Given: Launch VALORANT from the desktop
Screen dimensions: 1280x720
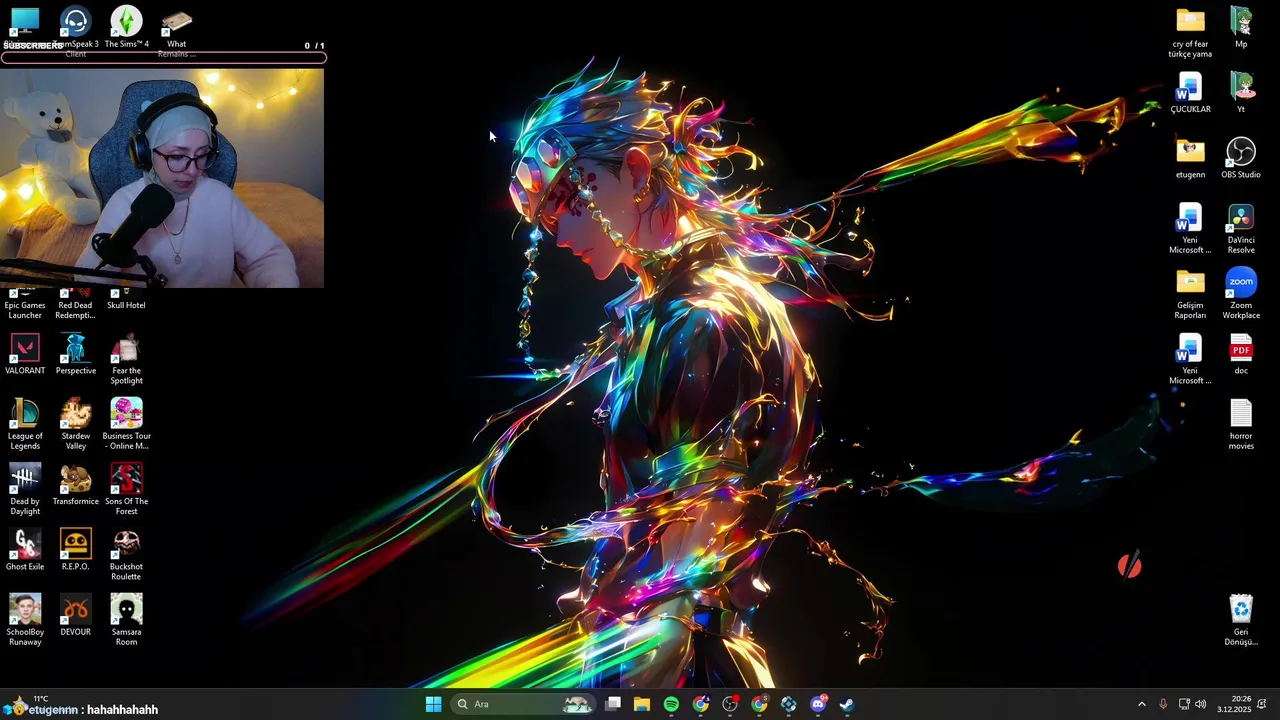Looking at the screenshot, I should [25, 349].
